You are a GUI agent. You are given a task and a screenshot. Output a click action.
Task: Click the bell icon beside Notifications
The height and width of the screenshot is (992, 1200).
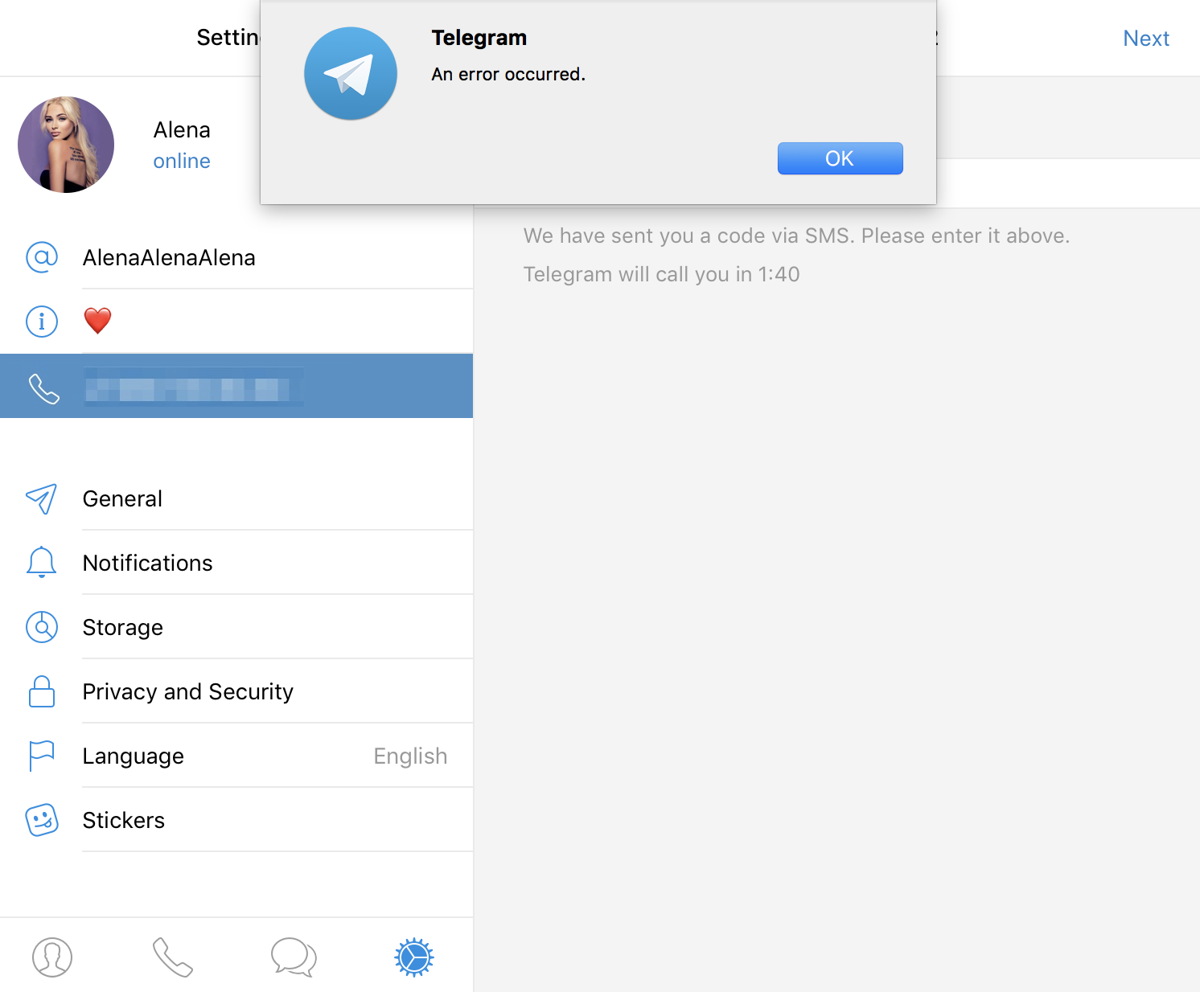pos(41,563)
